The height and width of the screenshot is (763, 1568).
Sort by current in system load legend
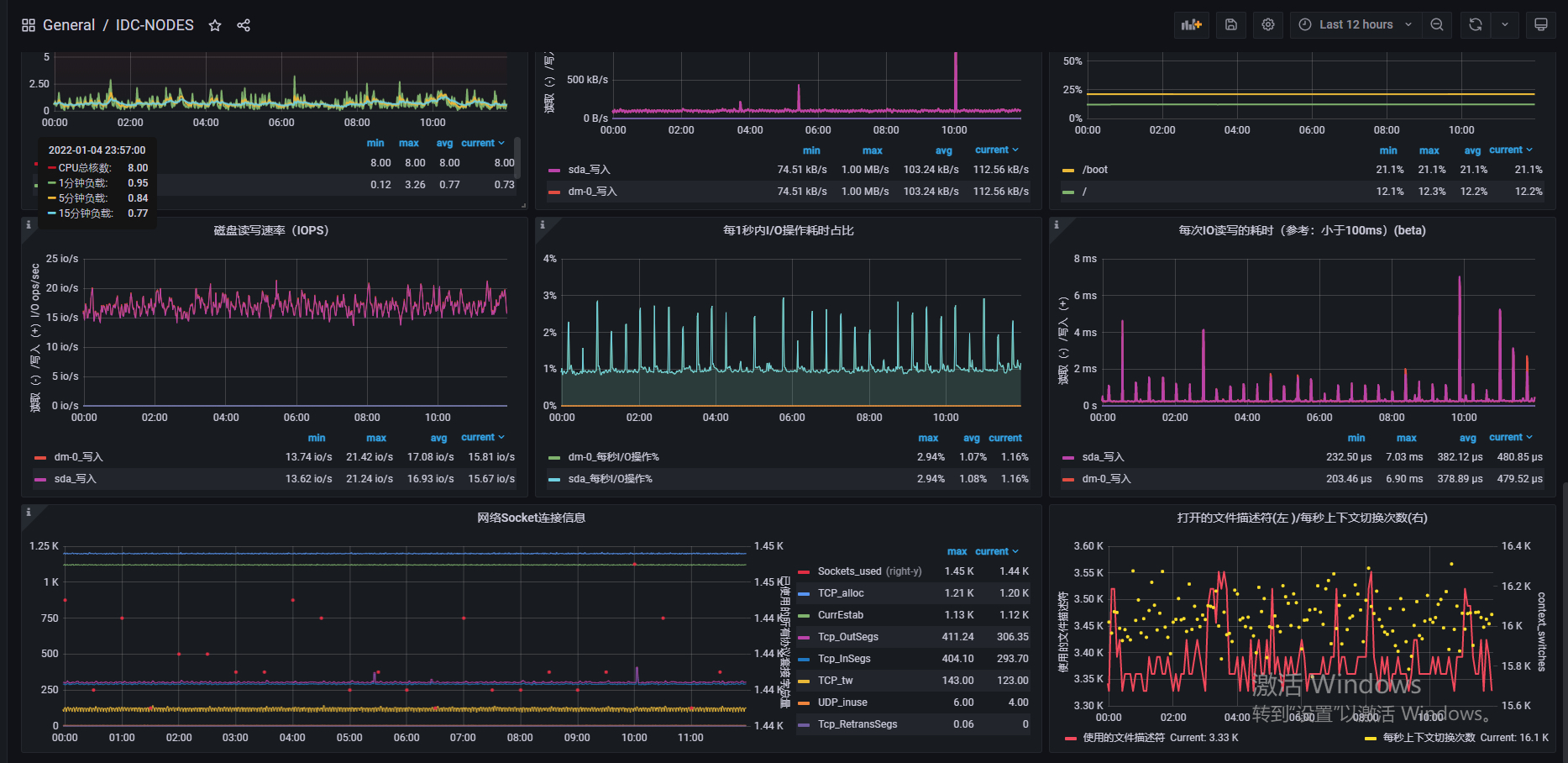click(x=483, y=143)
